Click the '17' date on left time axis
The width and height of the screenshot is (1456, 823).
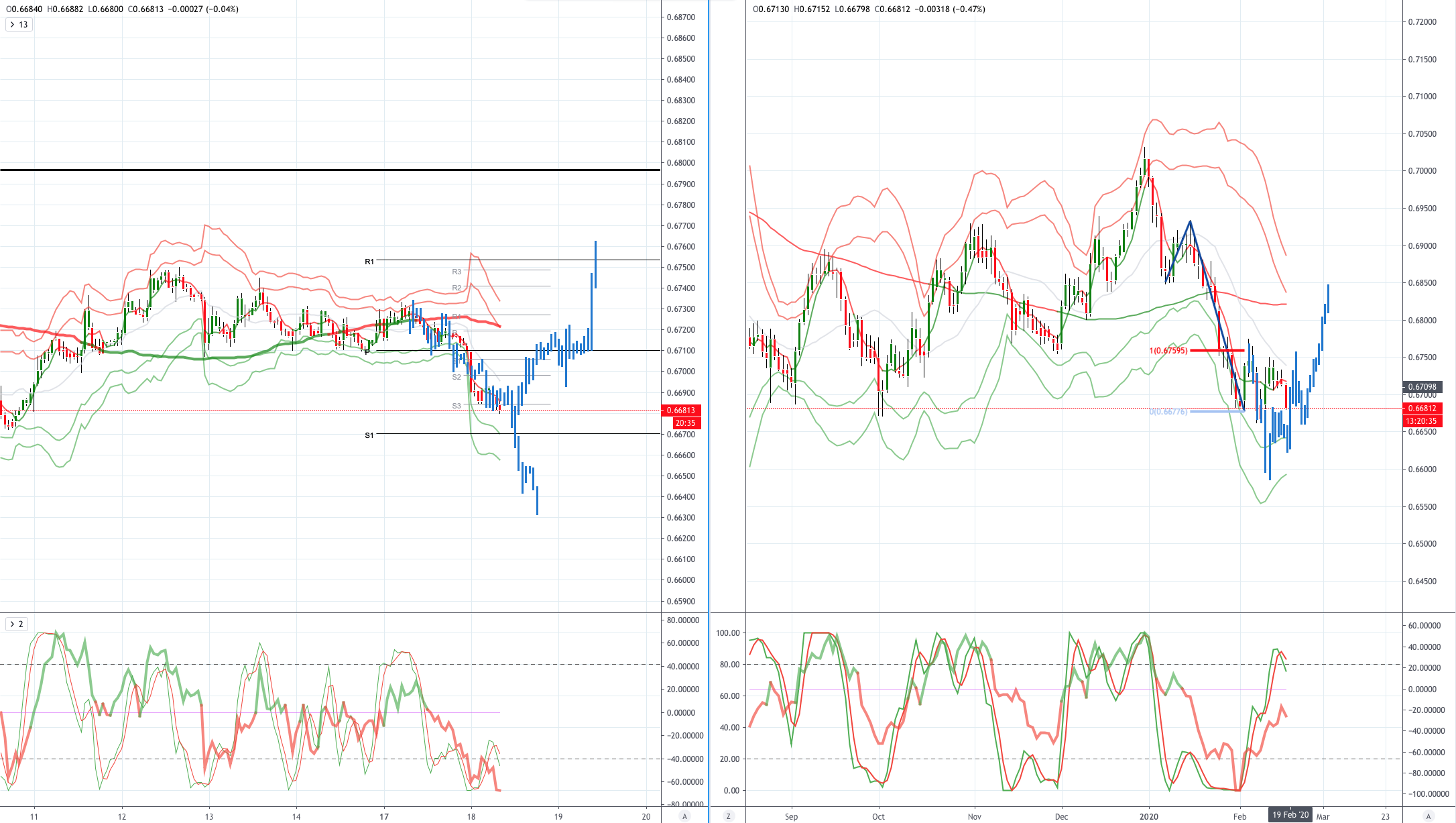click(384, 816)
